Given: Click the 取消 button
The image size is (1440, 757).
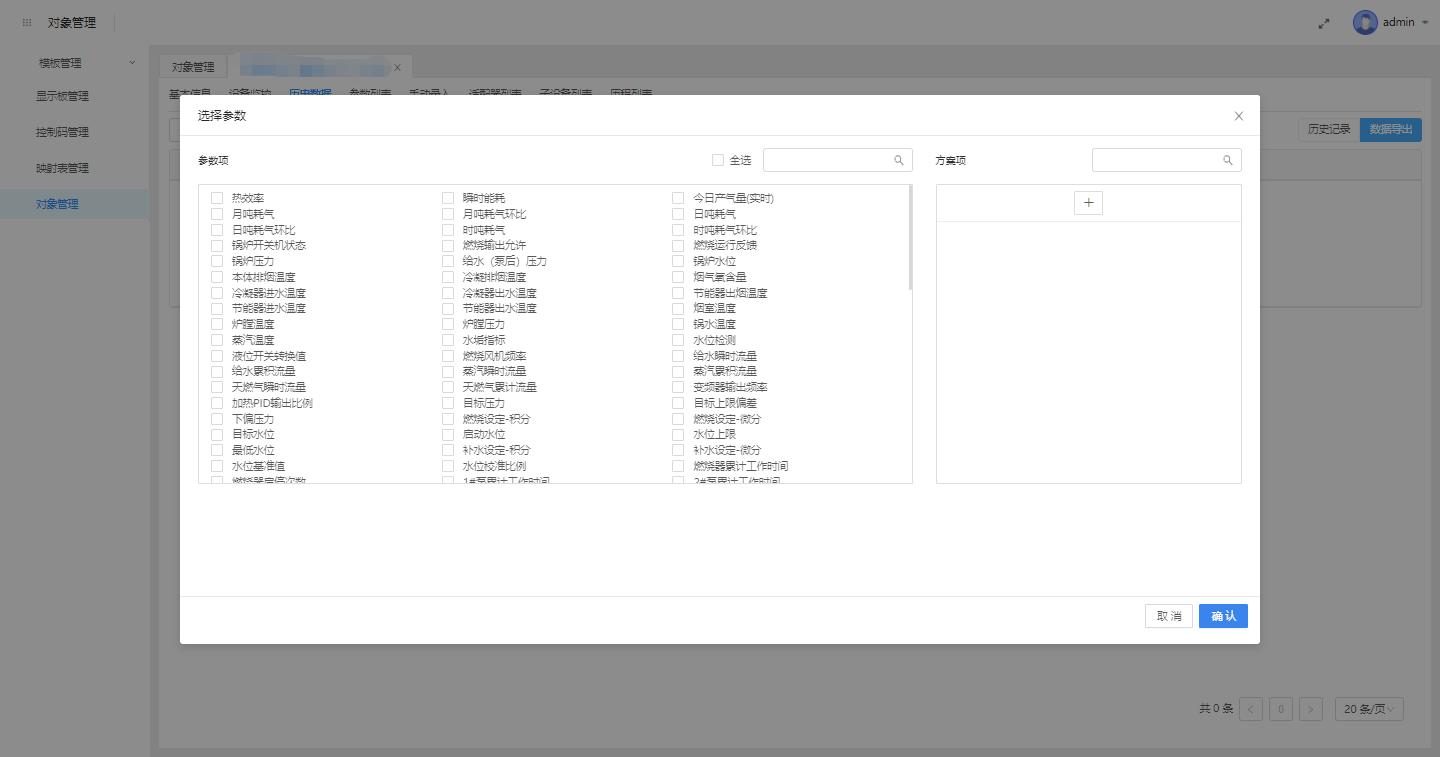Looking at the screenshot, I should click(1168, 616).
